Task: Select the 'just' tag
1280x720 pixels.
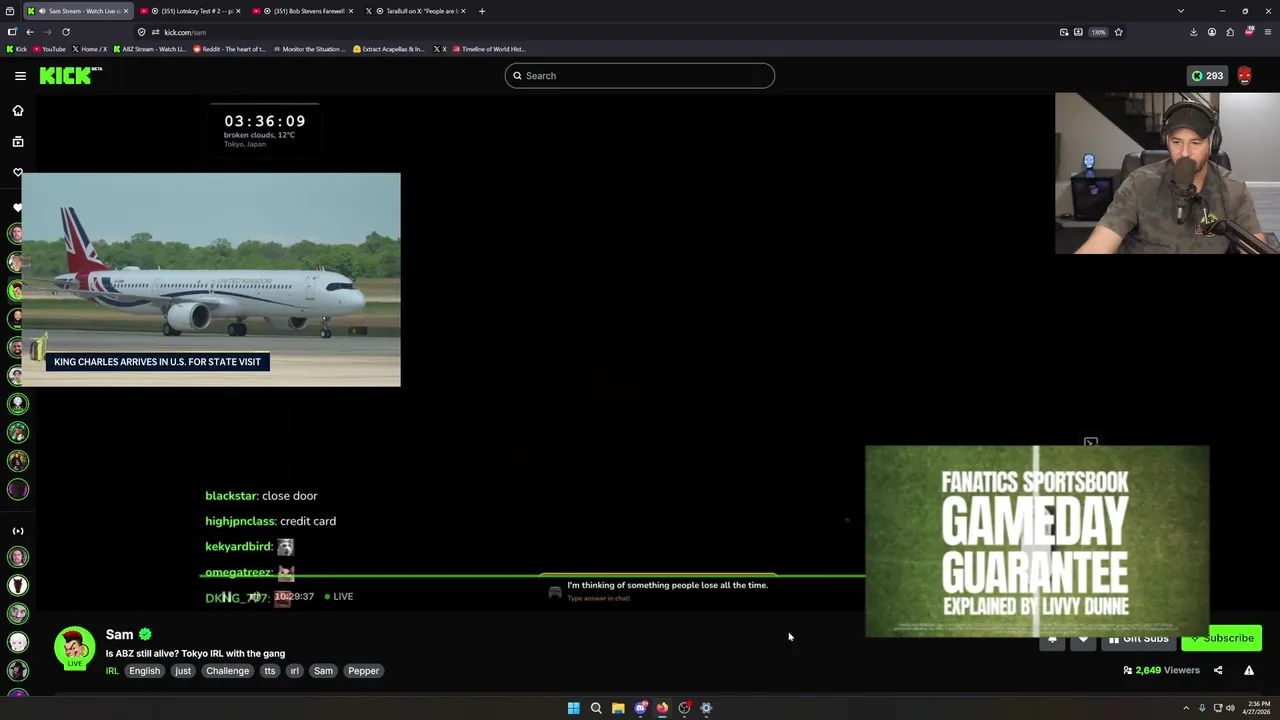Action: pyautogui.click(x=183, y=671)
